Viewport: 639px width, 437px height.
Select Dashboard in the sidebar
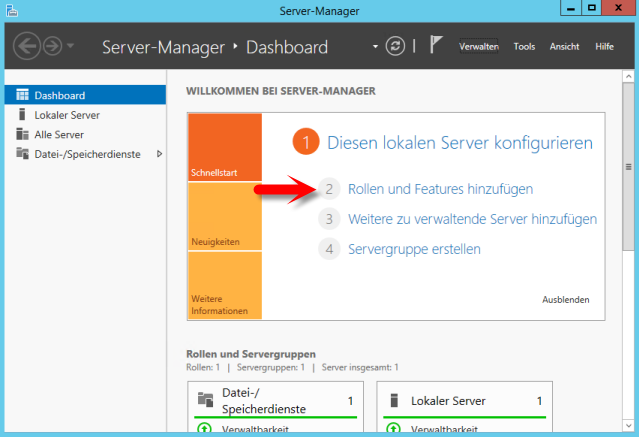60,96
